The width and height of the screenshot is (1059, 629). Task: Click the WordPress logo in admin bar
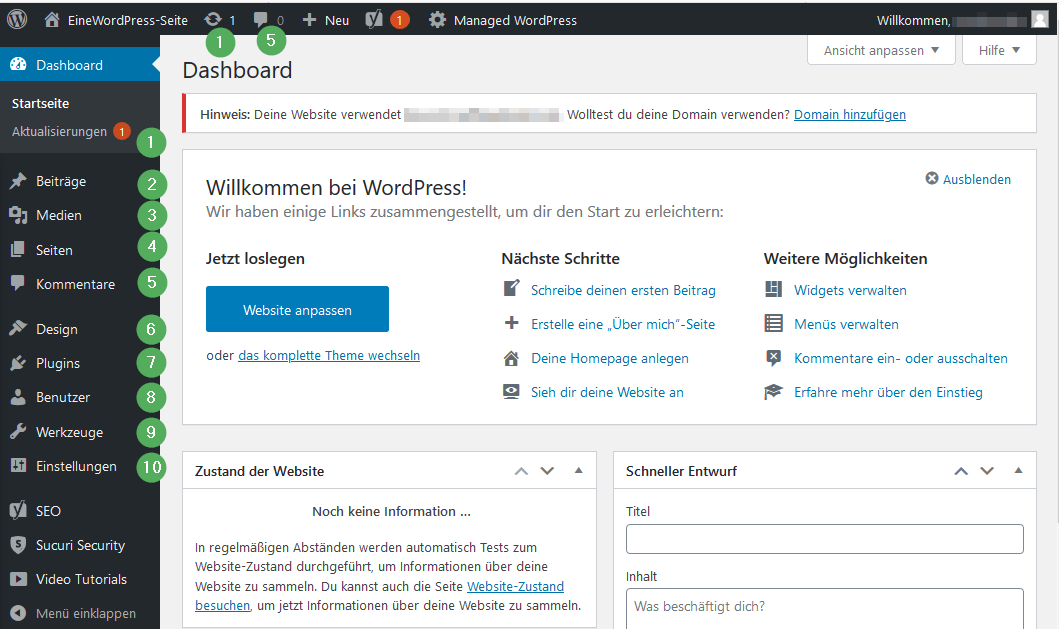click(17, 20)
